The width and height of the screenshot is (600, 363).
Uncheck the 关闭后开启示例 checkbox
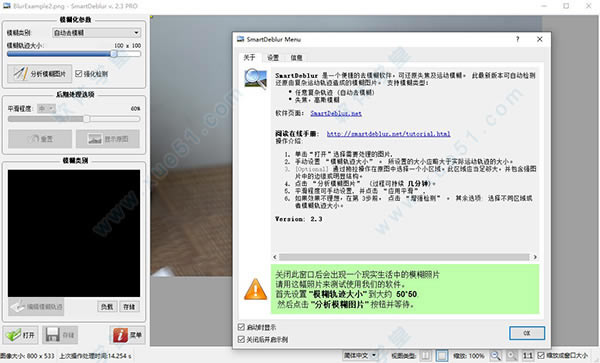coord(241,339)
